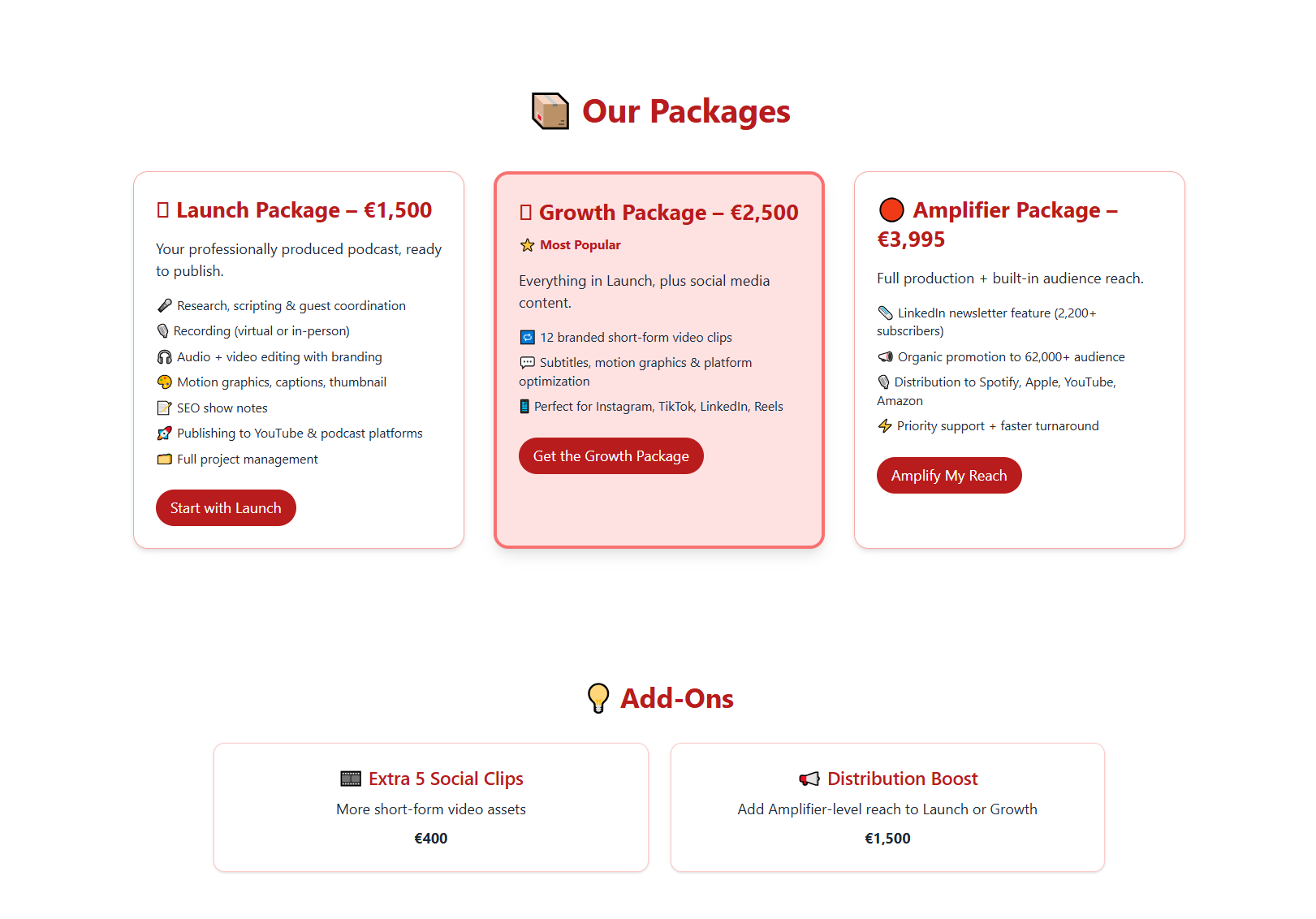The image size is (1316, 919).
Task: Click the palette icon by Motion graphics
Action: click(x=165, y=382)
